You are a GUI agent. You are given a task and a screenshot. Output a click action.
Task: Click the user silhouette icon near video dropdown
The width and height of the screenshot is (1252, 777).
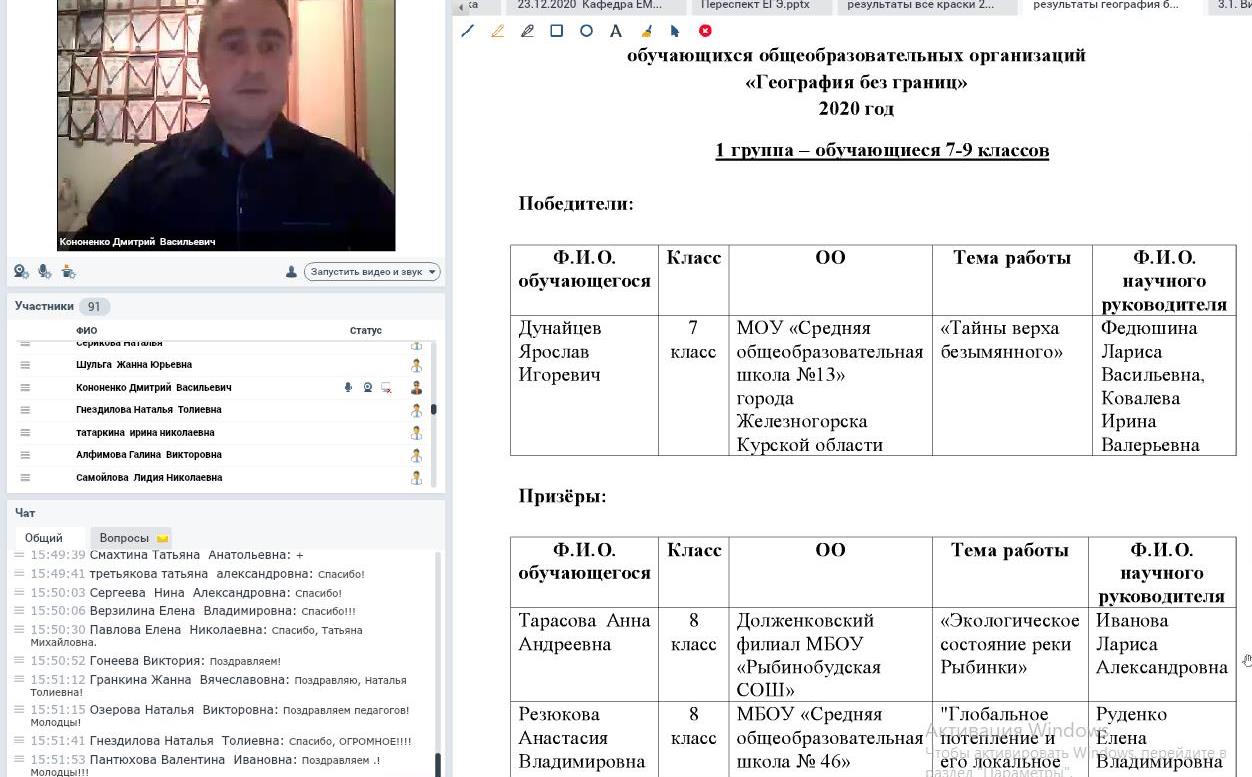pos(291,271)
